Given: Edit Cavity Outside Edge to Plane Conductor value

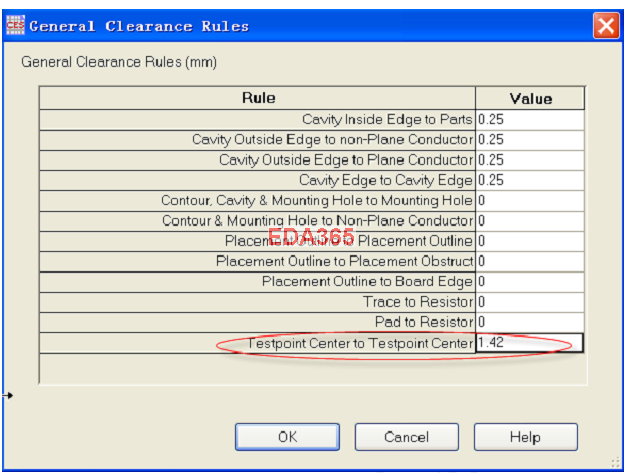Looking at the screenshot, I should coord(530,160).
